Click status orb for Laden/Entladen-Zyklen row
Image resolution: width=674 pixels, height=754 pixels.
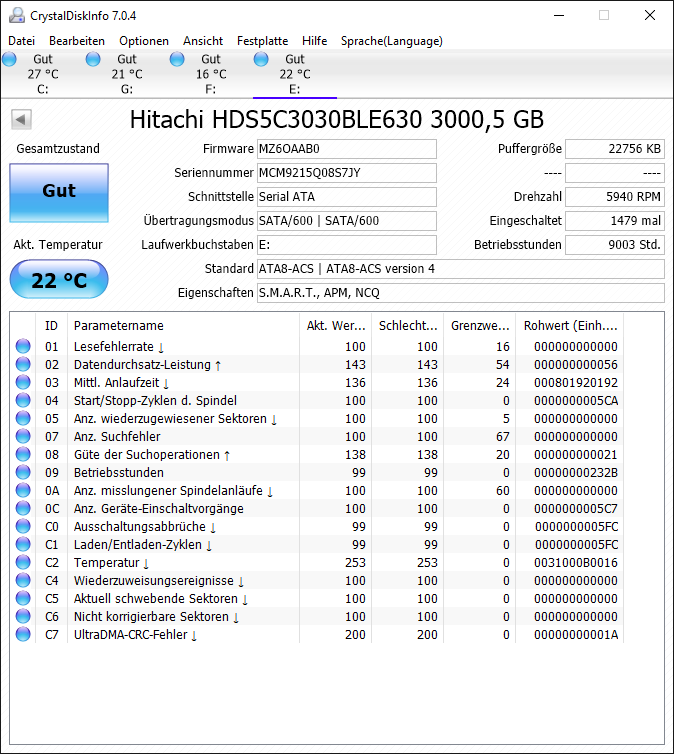(x=23, y=544)
